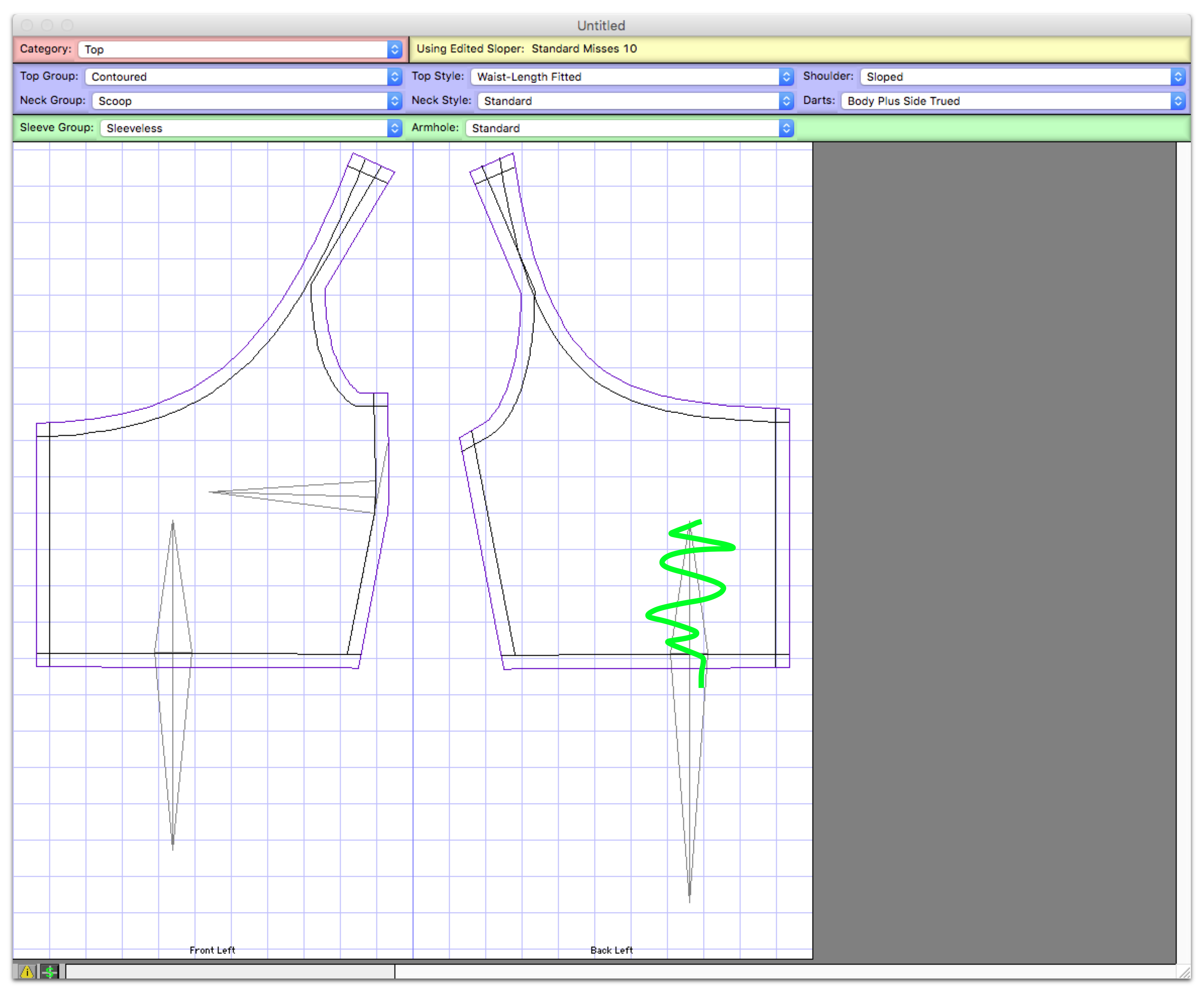Click the vertical scrollbar on the right edge

(x=1183, y=553)
